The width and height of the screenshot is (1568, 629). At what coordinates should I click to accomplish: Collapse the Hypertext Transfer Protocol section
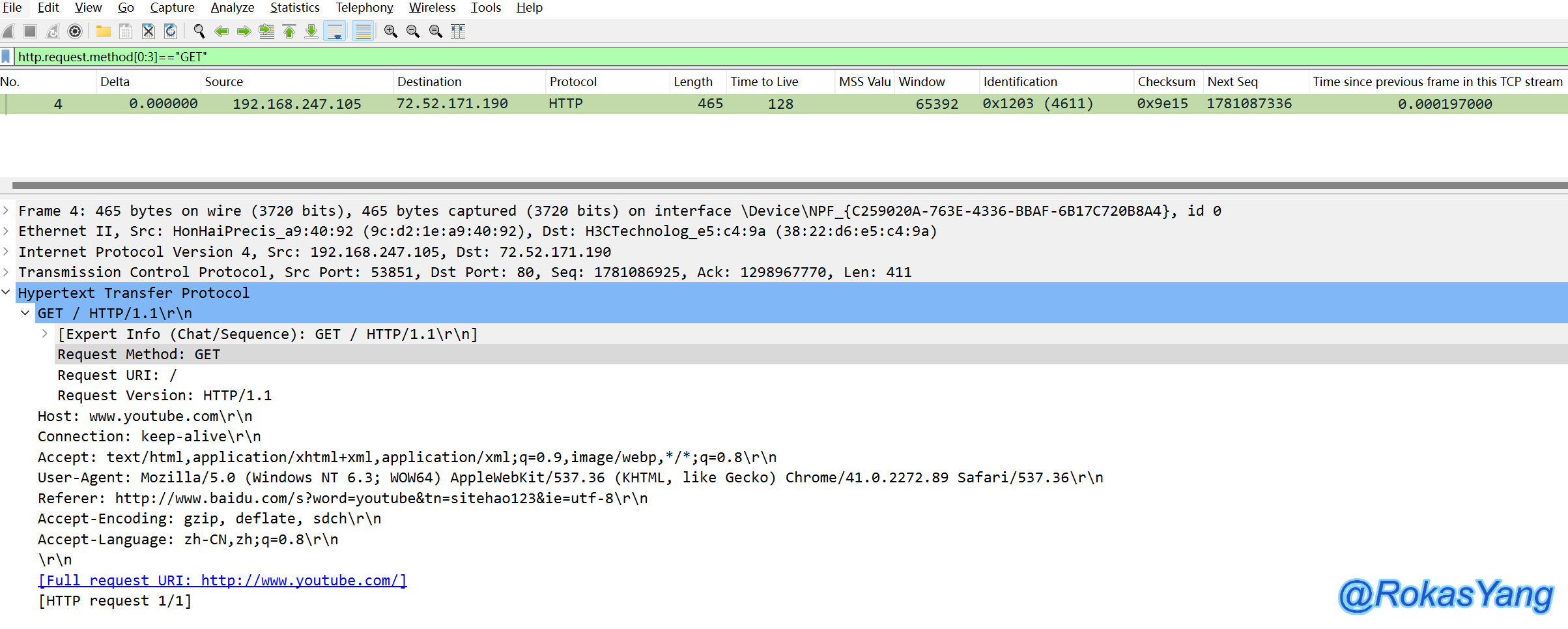[6, 293]
